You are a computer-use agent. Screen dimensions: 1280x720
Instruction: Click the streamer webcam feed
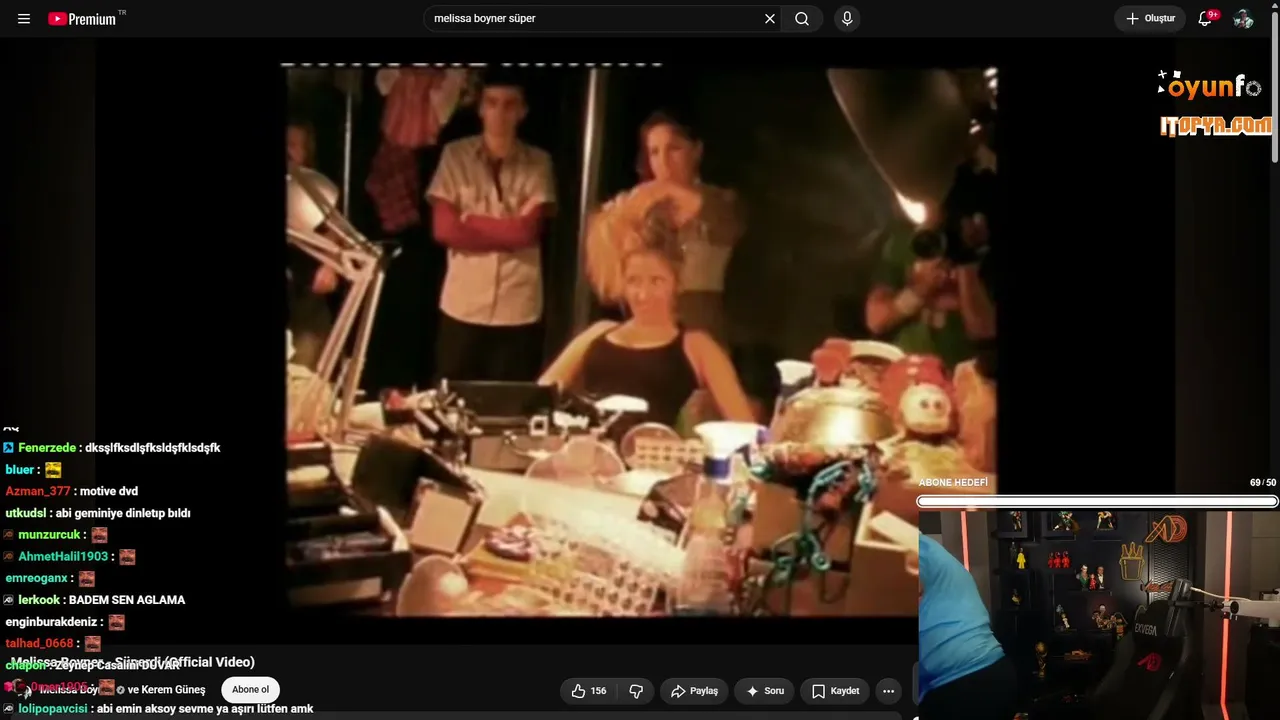point(1099,615)
